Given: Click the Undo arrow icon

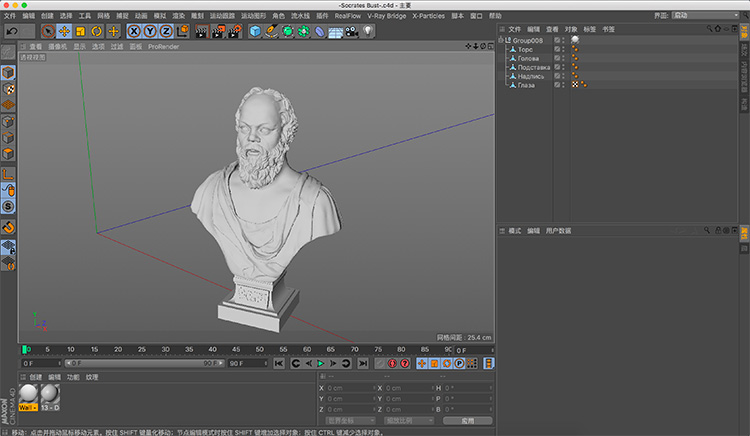Looking at the screenshot, I should 12,32.
